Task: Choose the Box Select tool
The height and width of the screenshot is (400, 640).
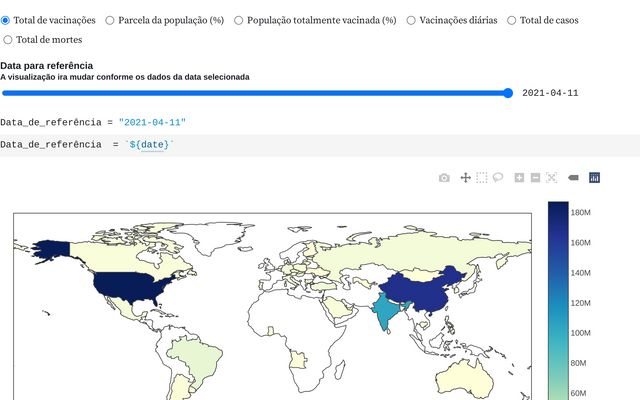Action: pyautogui.click(x=481, y=178)
